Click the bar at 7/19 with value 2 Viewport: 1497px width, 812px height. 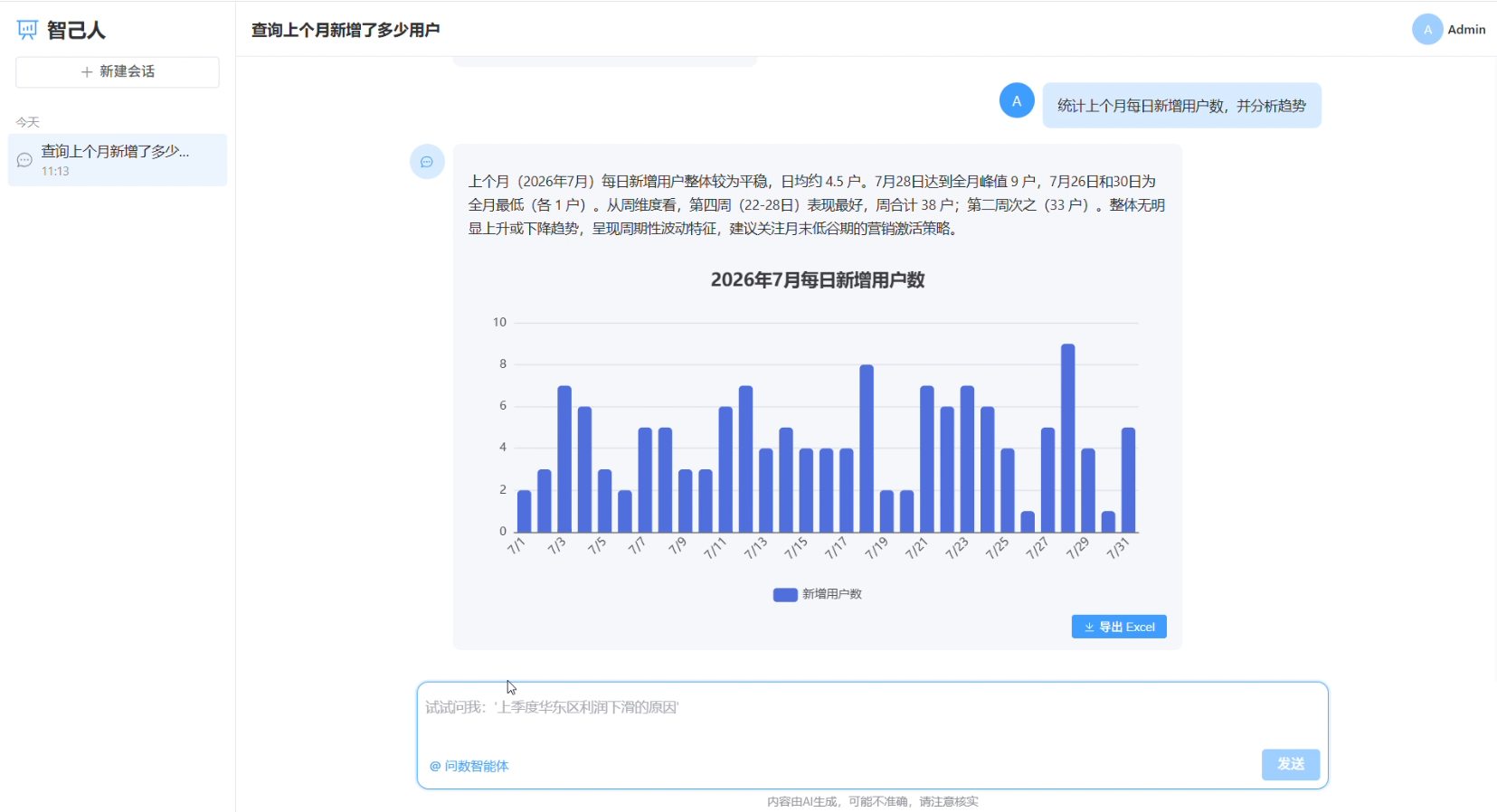click(886, 511)
